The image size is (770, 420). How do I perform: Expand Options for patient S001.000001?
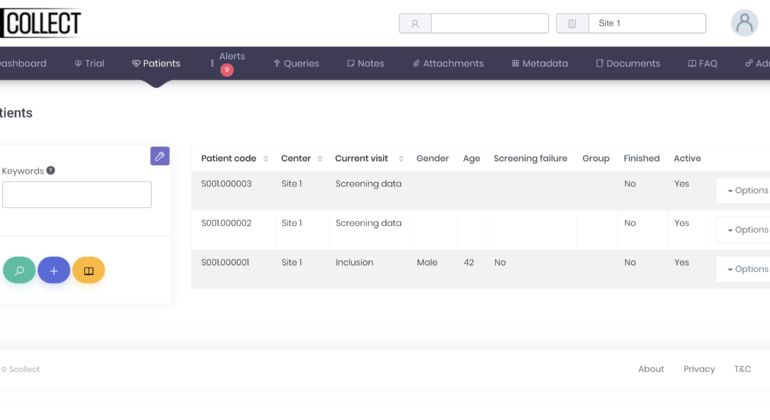point(746,269)
